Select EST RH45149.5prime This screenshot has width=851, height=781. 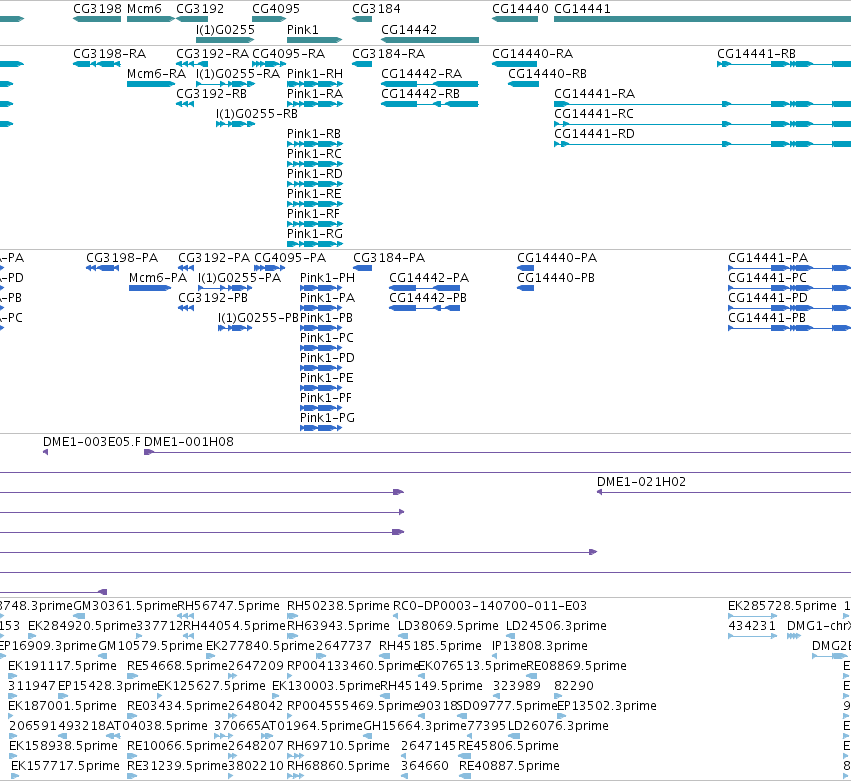point(431,685)
